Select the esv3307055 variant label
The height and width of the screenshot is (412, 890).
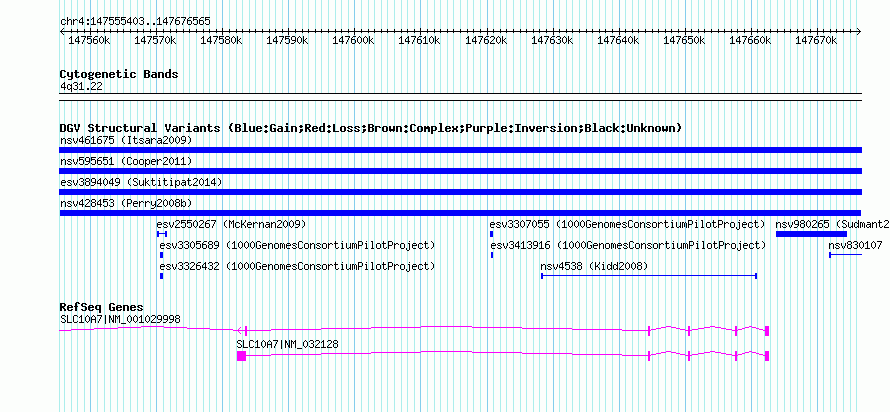627,224
